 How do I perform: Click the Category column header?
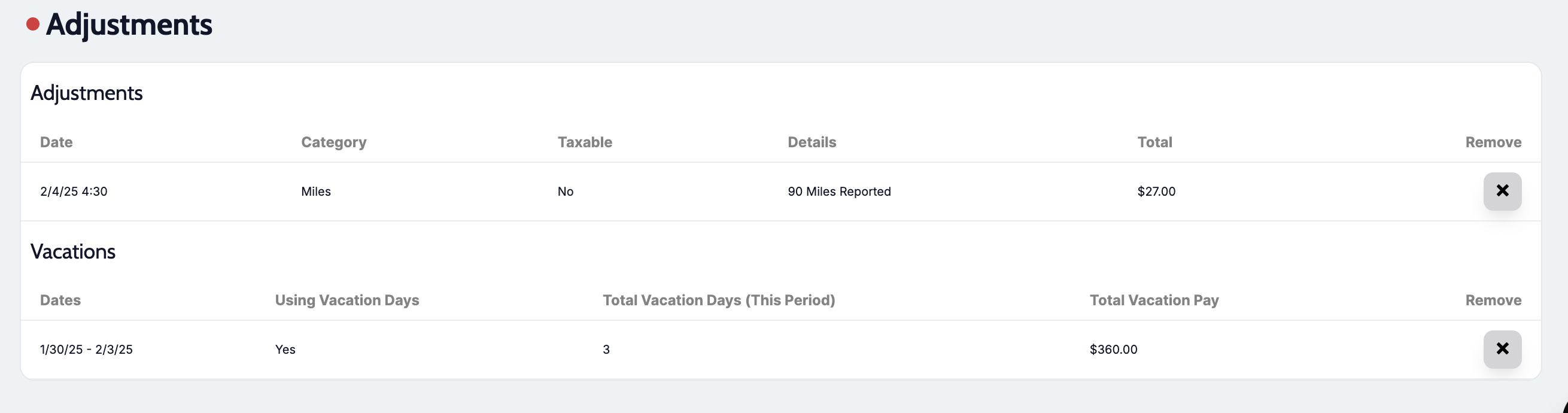pos(333,142)
